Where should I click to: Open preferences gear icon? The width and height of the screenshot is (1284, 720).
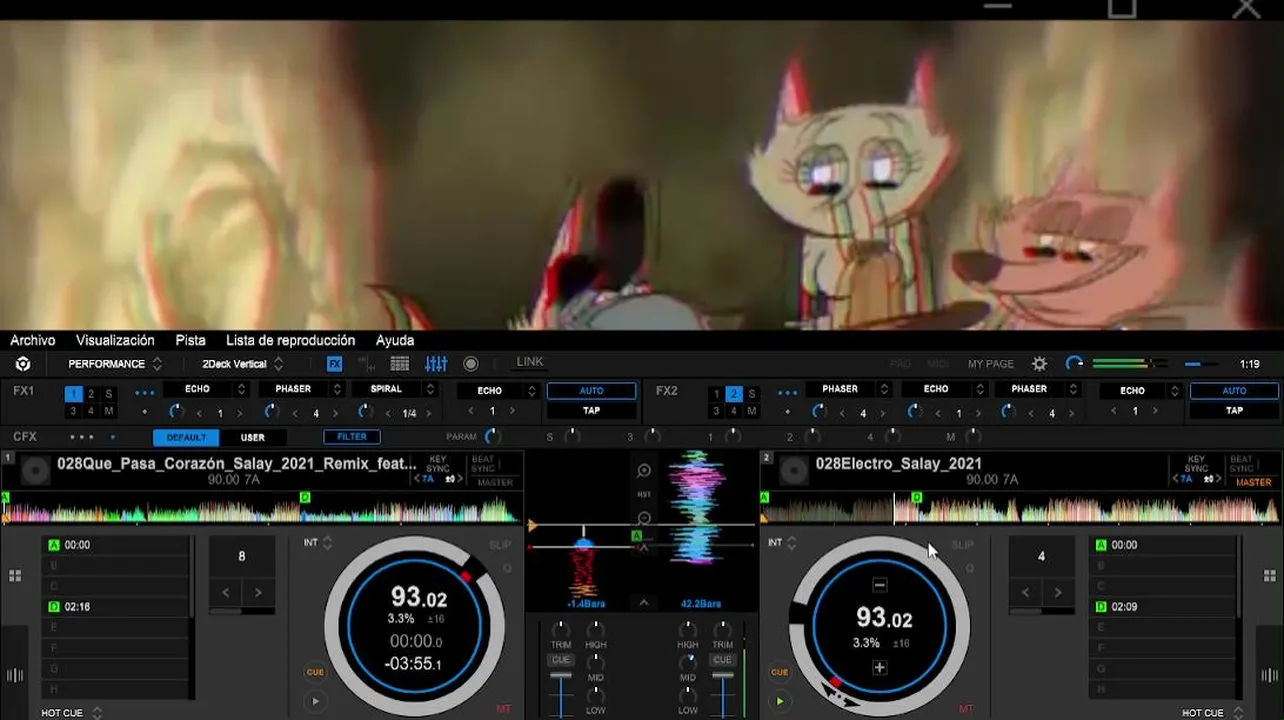click(1040, 364)
